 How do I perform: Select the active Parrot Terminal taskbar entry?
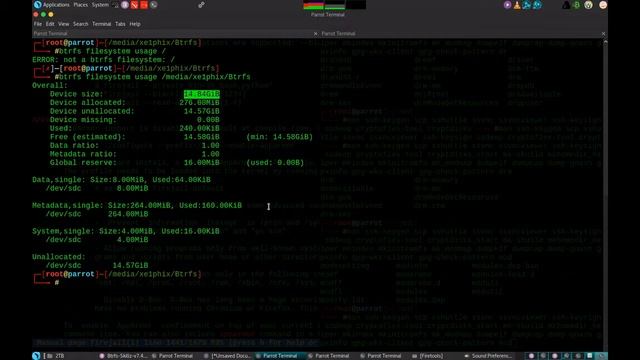pyautogui.click(x=280, y=356)
